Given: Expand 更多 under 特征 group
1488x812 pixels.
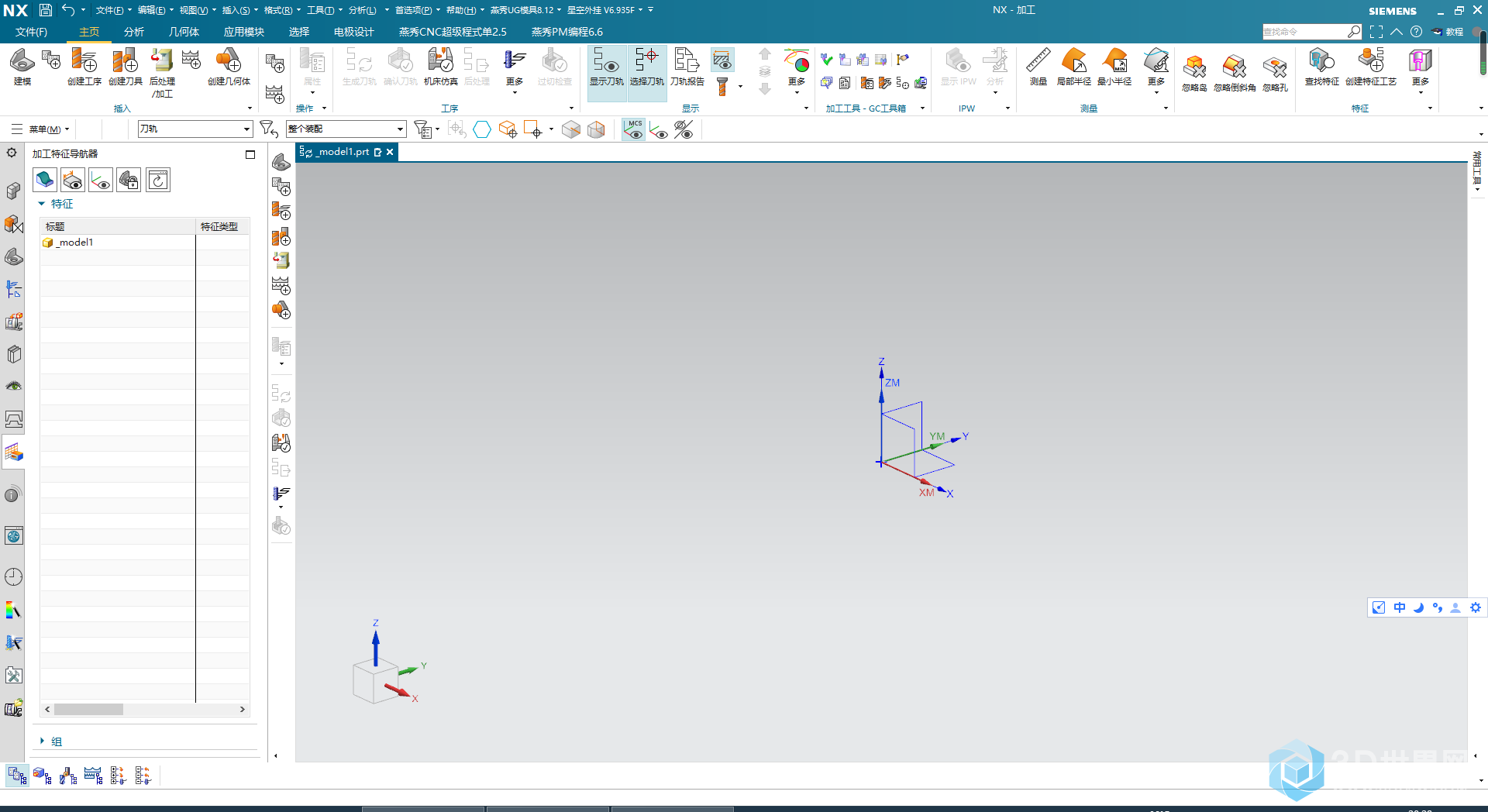Looking at the screenshot, I should (x=1420, y=71).
